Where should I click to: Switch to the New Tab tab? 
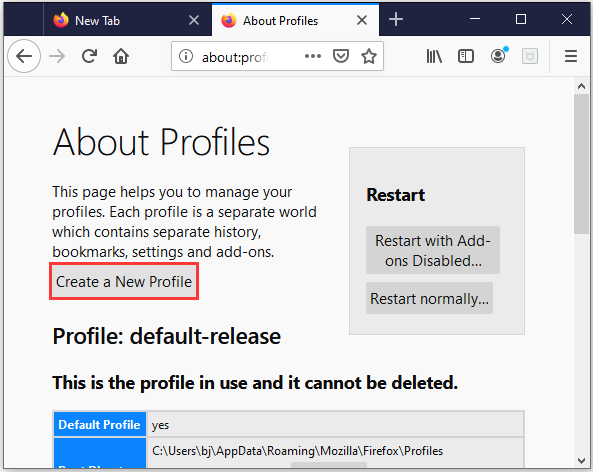[127, 20]
